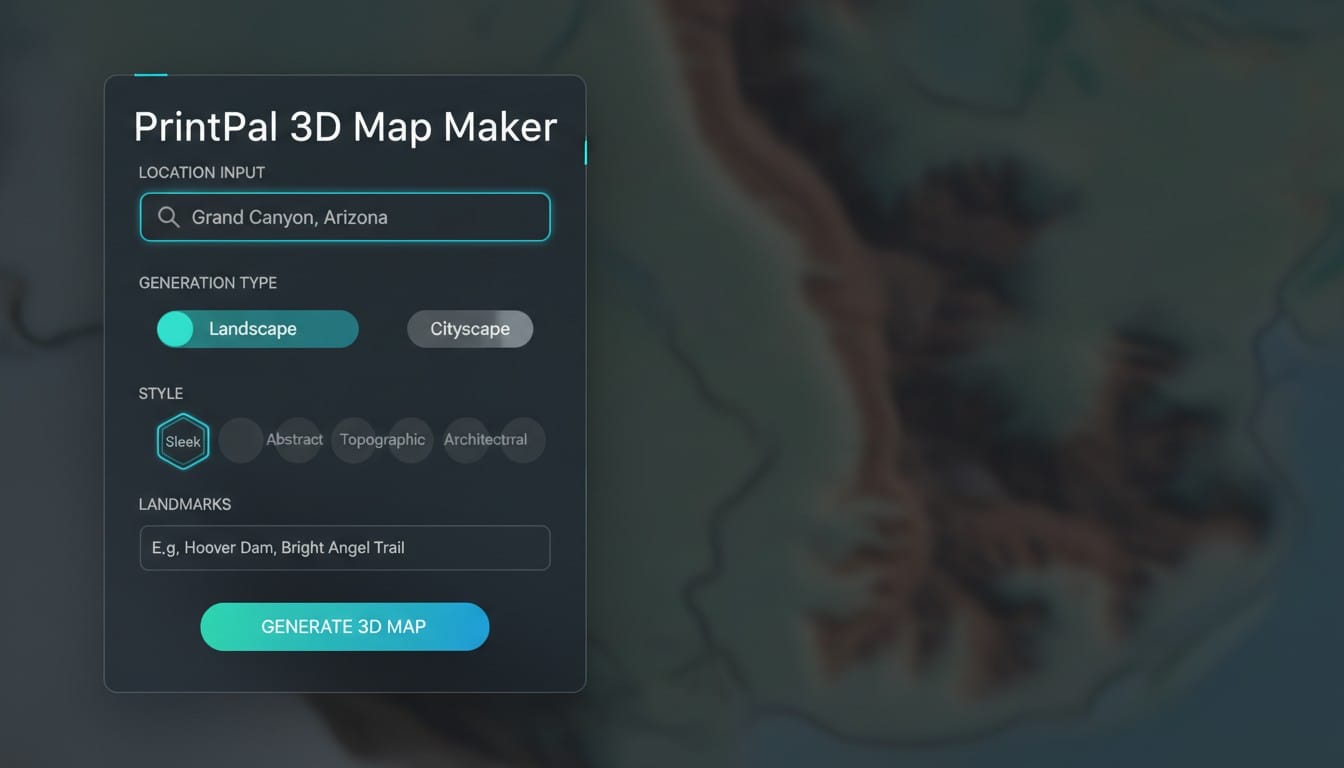Click the search magnifier icon in location field
Viewport: 1344px width, 768px height.
click(x=169, y=217)
